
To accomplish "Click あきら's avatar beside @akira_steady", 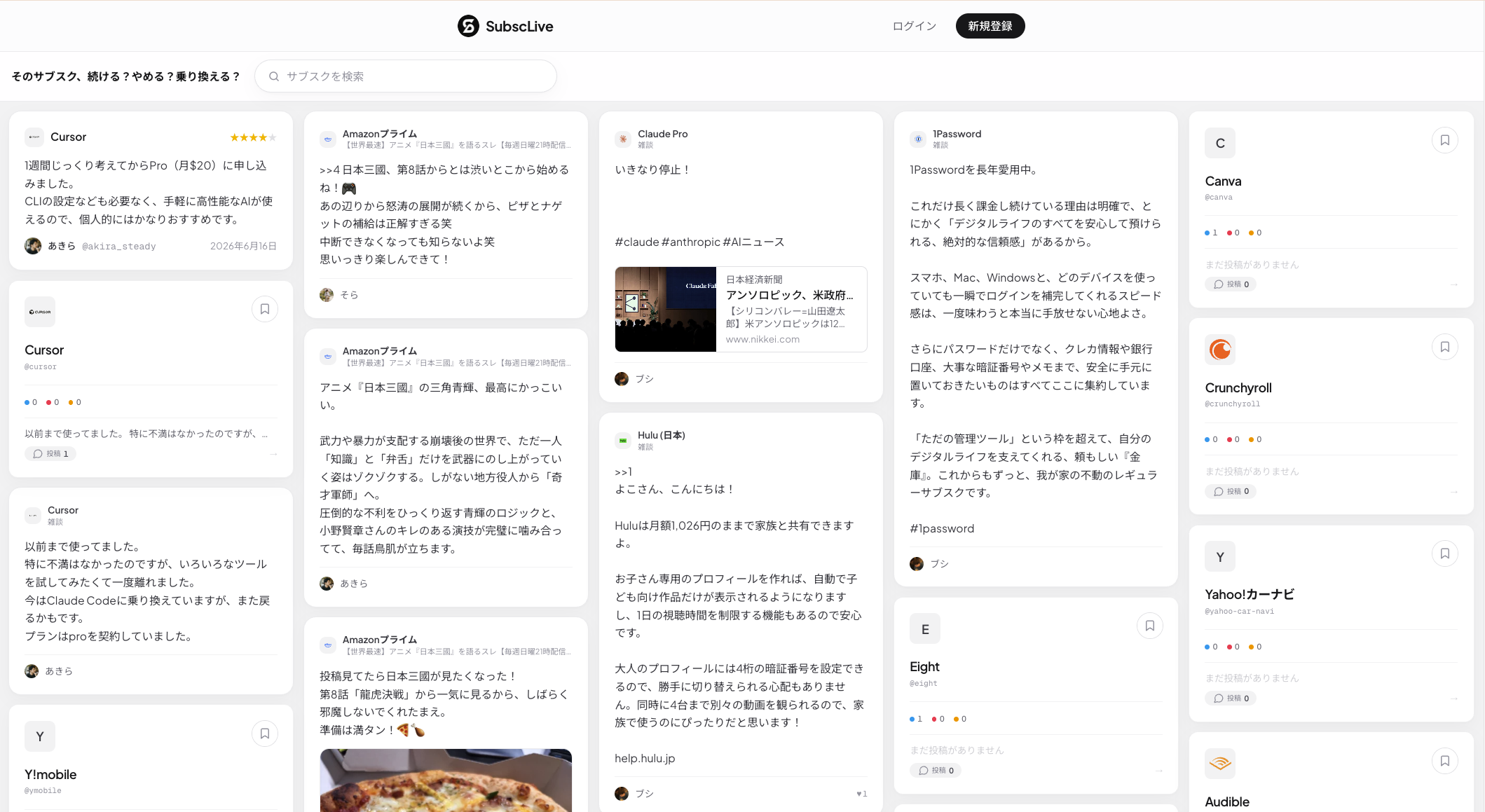I will tap(33, 246).
